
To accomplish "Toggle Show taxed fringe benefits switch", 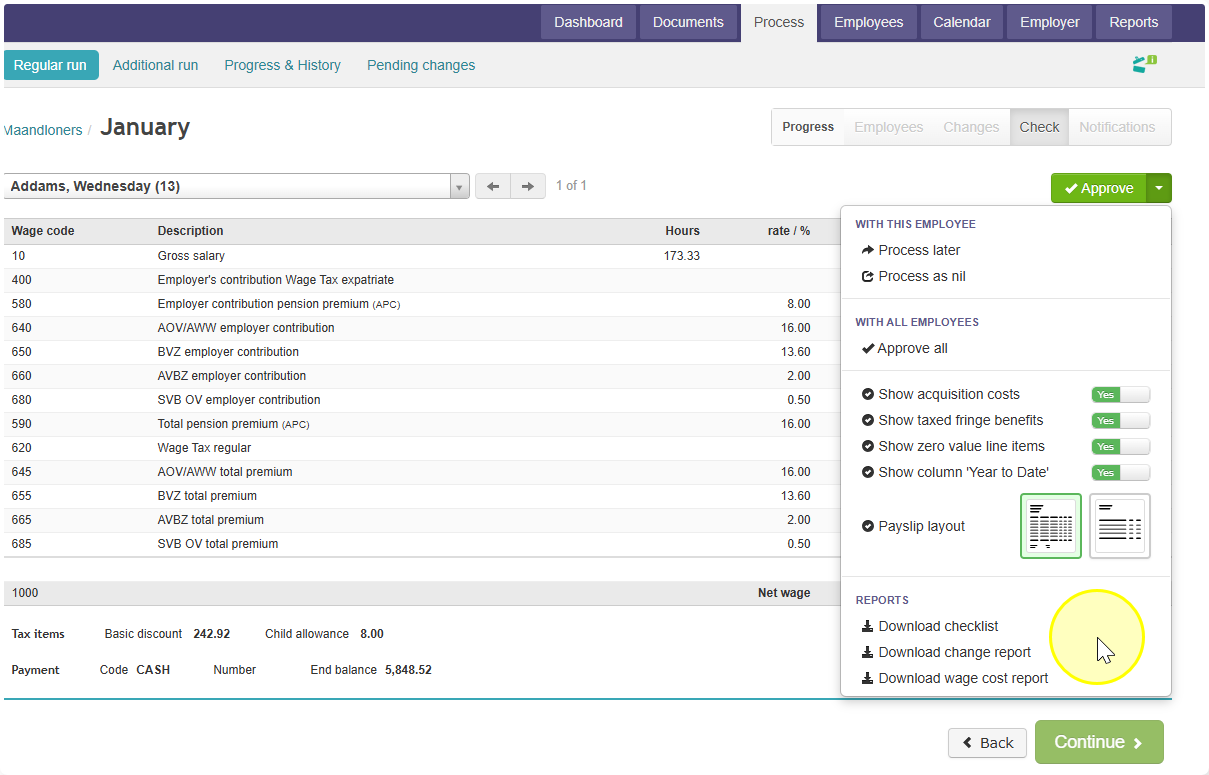I will [1120, 421].
